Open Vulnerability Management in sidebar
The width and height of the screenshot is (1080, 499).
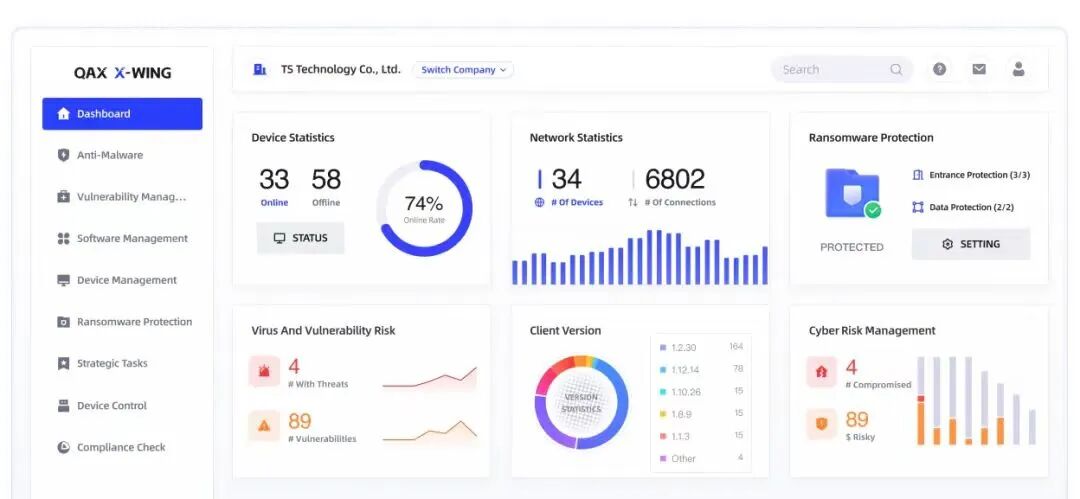coord(130,197)
